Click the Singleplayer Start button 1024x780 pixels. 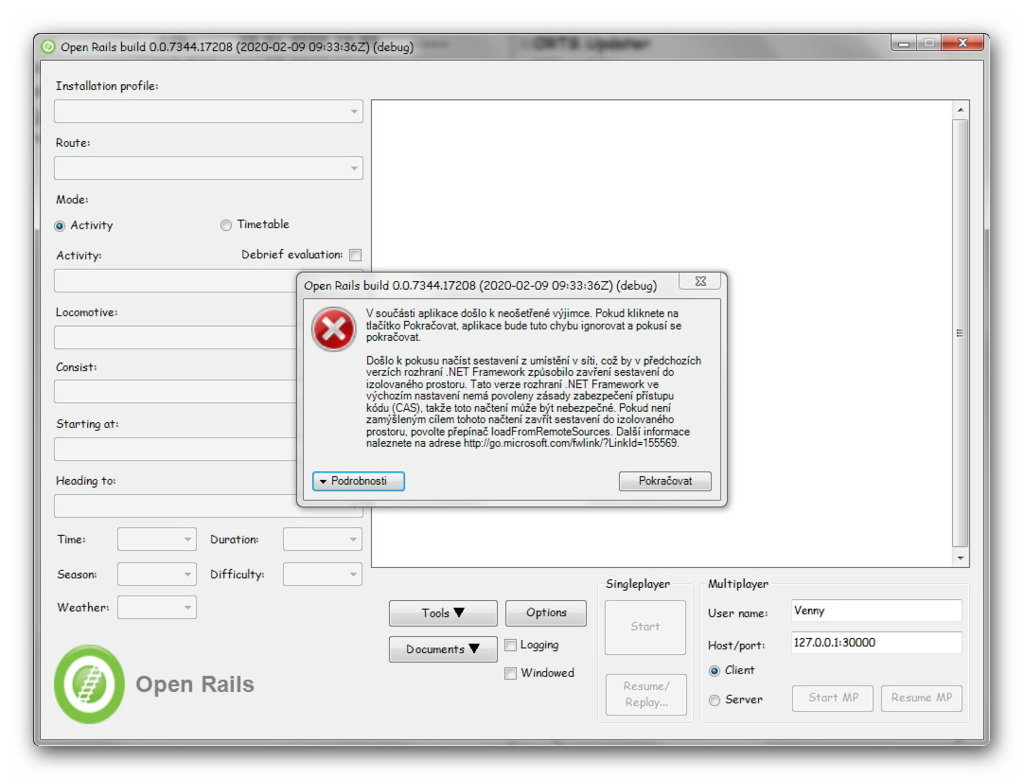click(645, 627)
